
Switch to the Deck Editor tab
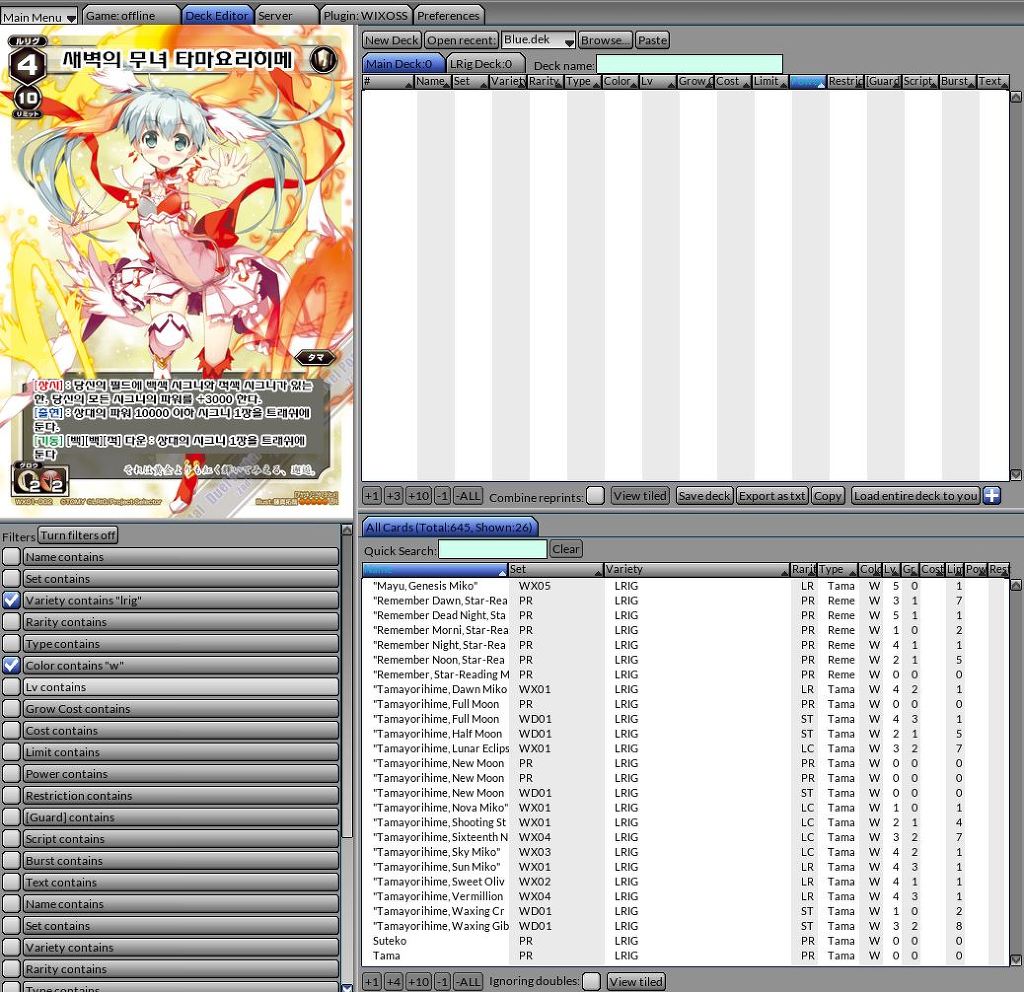(217, 15)
